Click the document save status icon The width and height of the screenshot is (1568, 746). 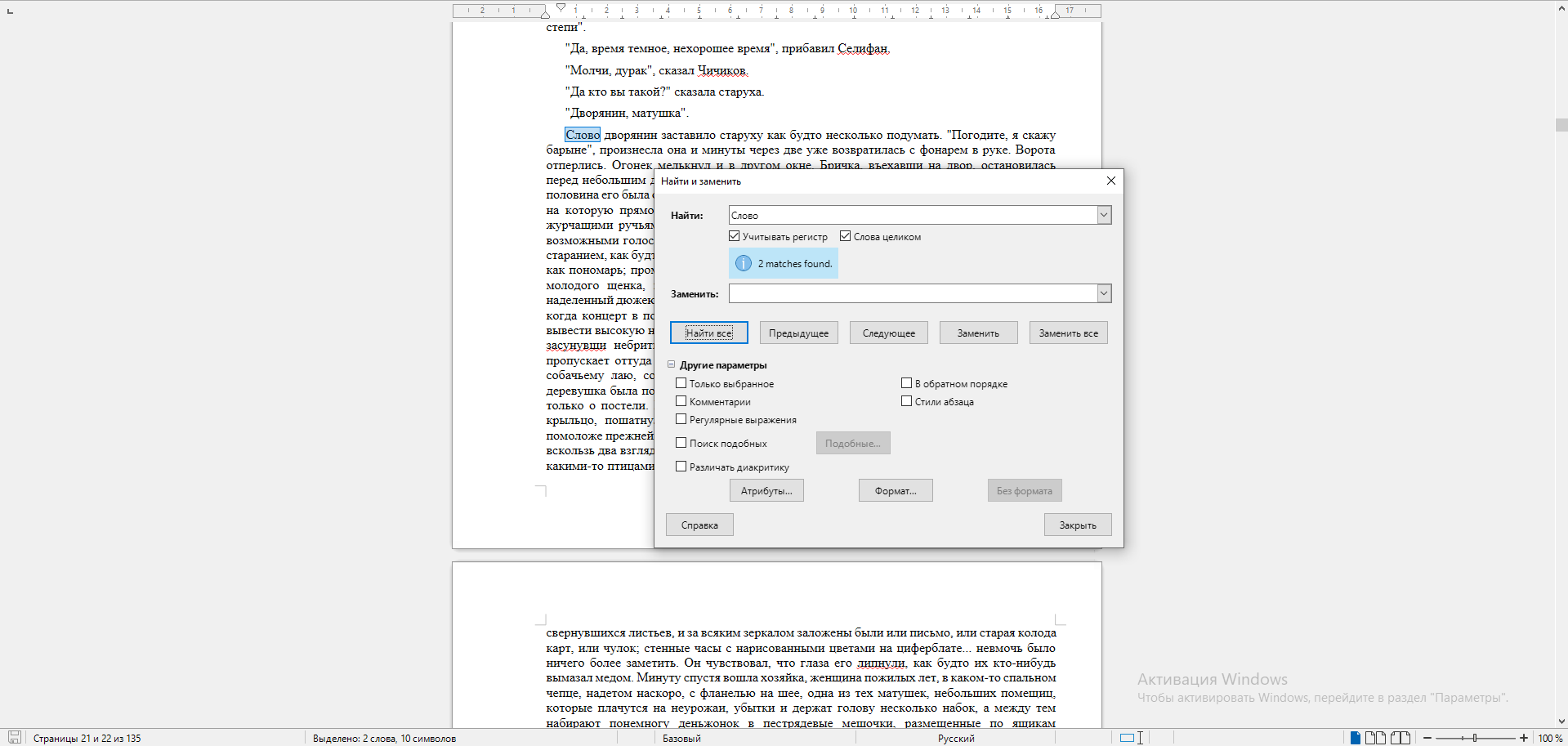click(14, 737)
